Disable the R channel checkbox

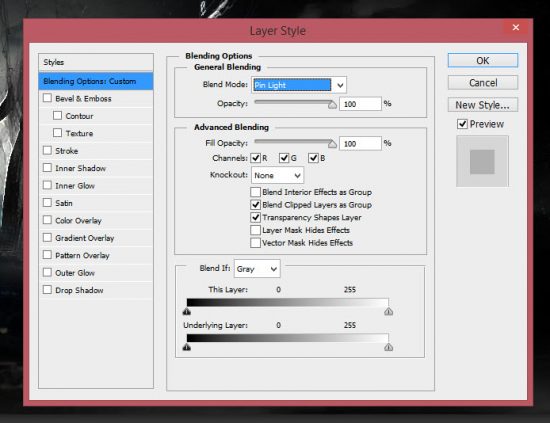click(256, 158)
